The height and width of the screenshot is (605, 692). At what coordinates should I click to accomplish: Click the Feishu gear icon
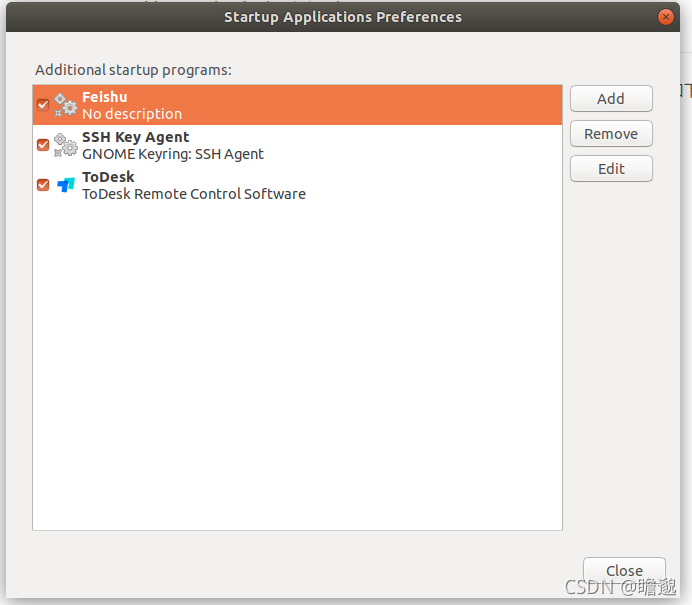point(66,105)
